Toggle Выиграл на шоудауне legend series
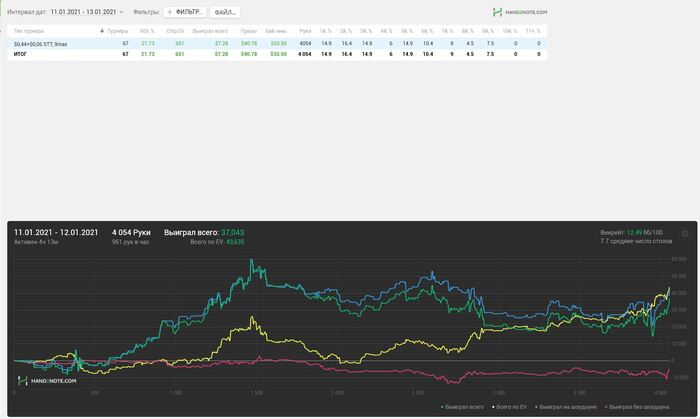The image size is (700, 419). click(x=566, y=407)
